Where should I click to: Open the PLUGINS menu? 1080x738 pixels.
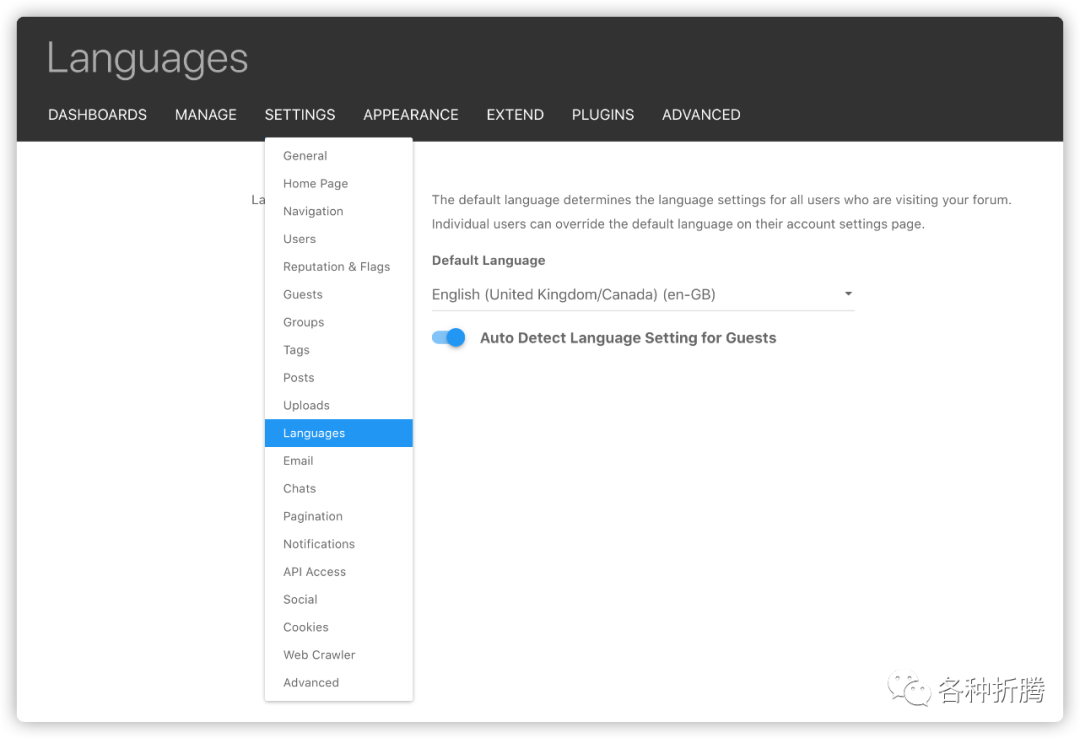tap(603, 114)
